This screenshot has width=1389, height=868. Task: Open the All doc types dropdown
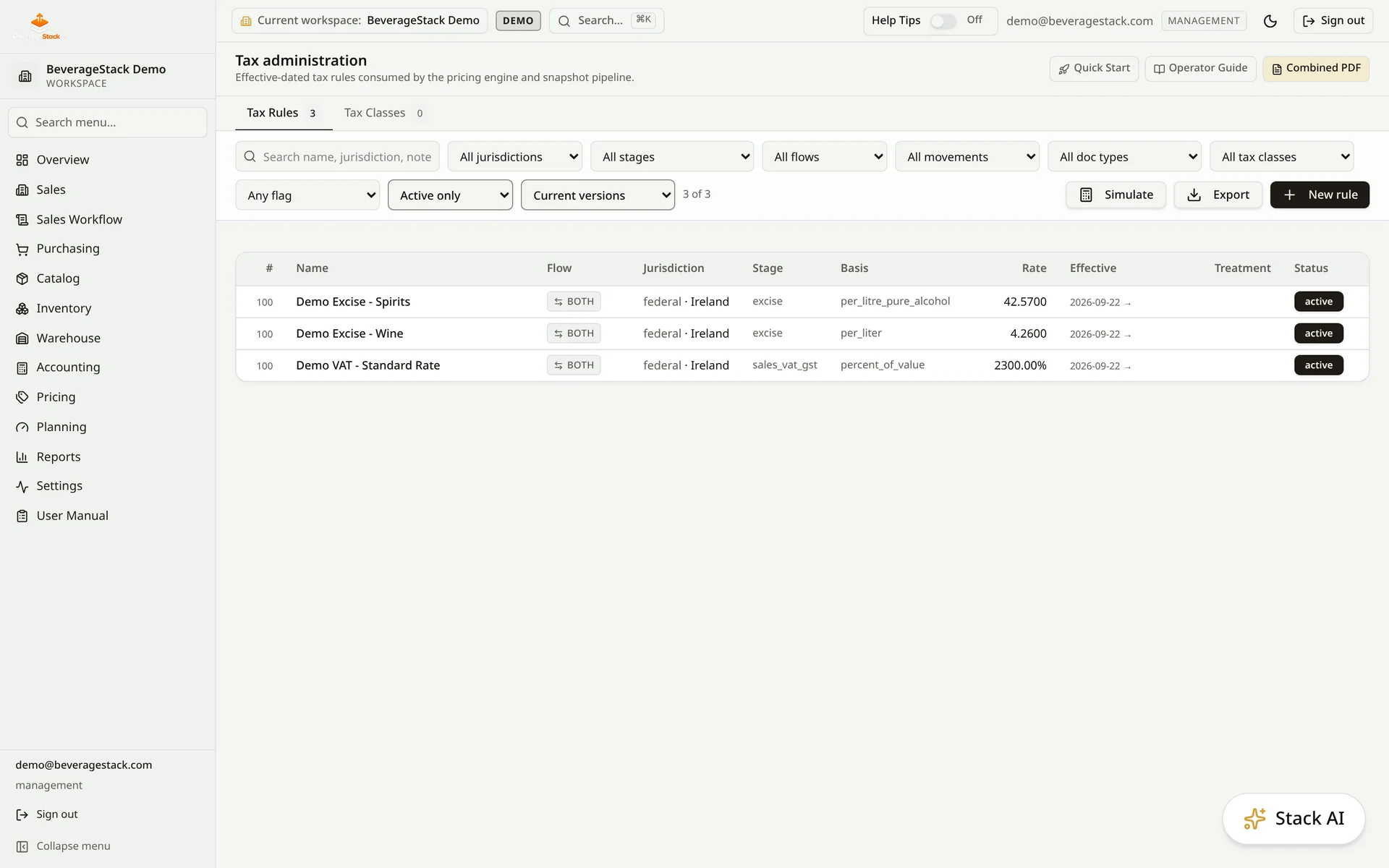click(x=1124, y=157)
